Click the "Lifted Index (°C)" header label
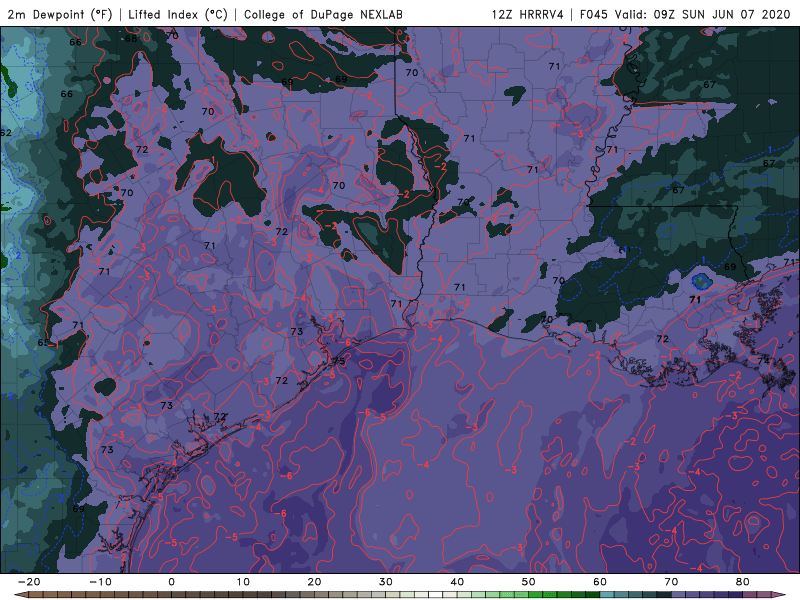Screen dimensions: 800x600 178,14
